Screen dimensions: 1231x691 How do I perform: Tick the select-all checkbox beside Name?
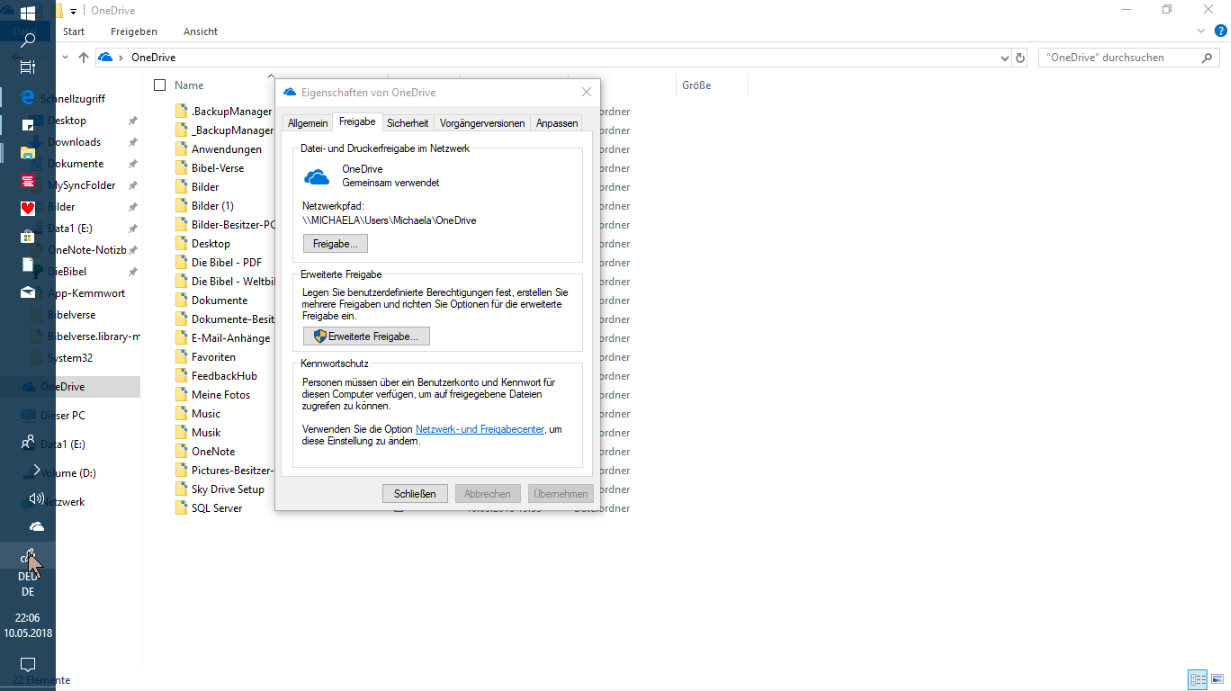(160, 85)
